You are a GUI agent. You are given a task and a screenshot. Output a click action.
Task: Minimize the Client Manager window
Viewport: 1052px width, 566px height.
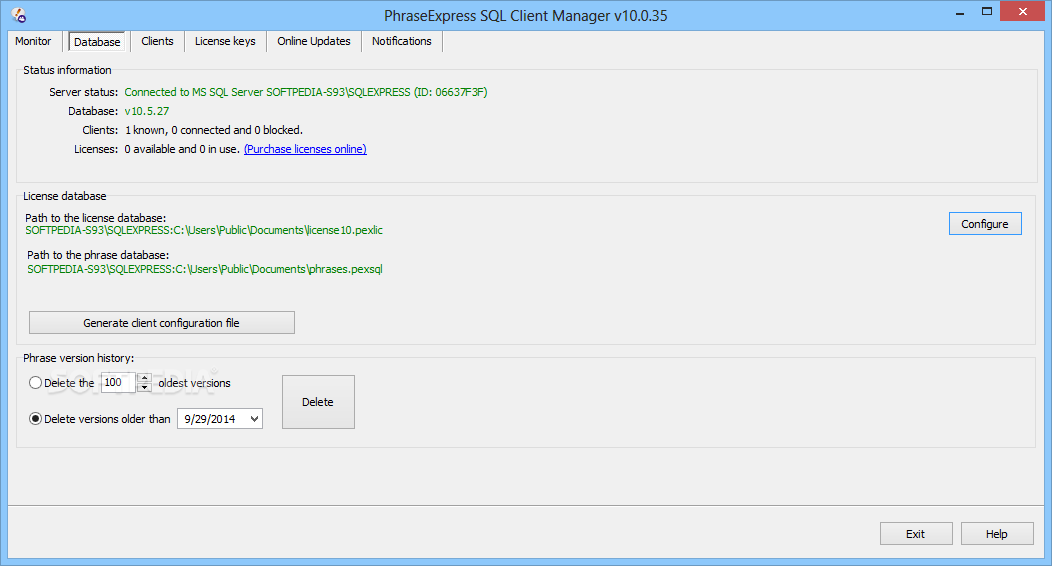point(960,12)
